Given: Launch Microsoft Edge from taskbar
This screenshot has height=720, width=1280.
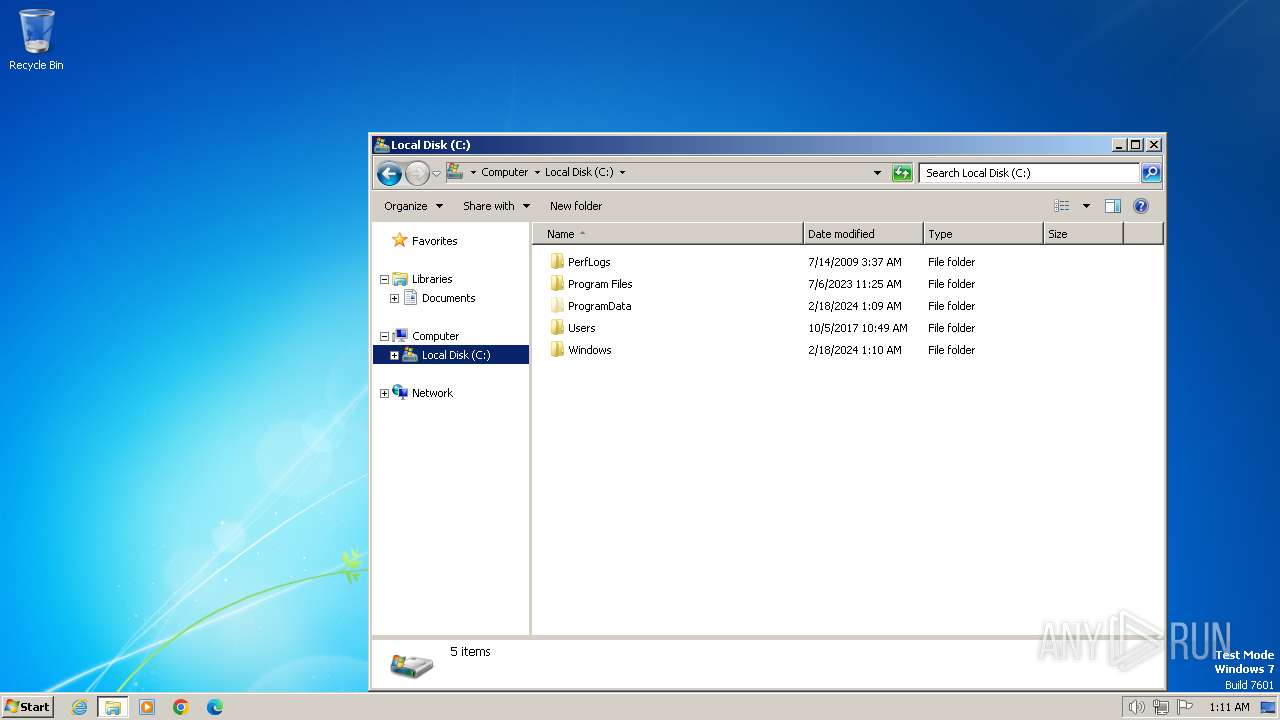Looking at the screenshot, I should (x=214, y=707).
